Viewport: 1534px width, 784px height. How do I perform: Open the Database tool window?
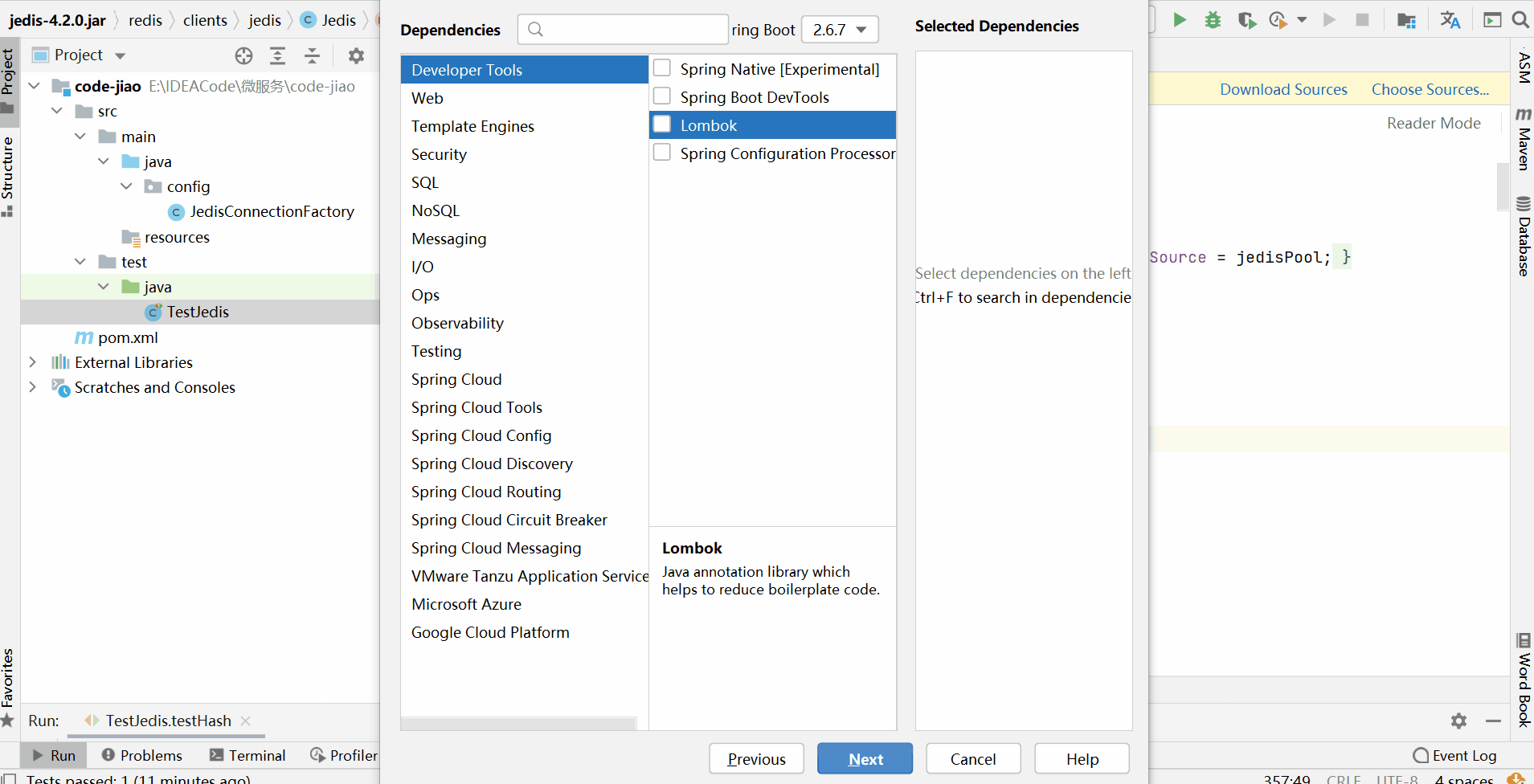click(x=1523, y=236)
